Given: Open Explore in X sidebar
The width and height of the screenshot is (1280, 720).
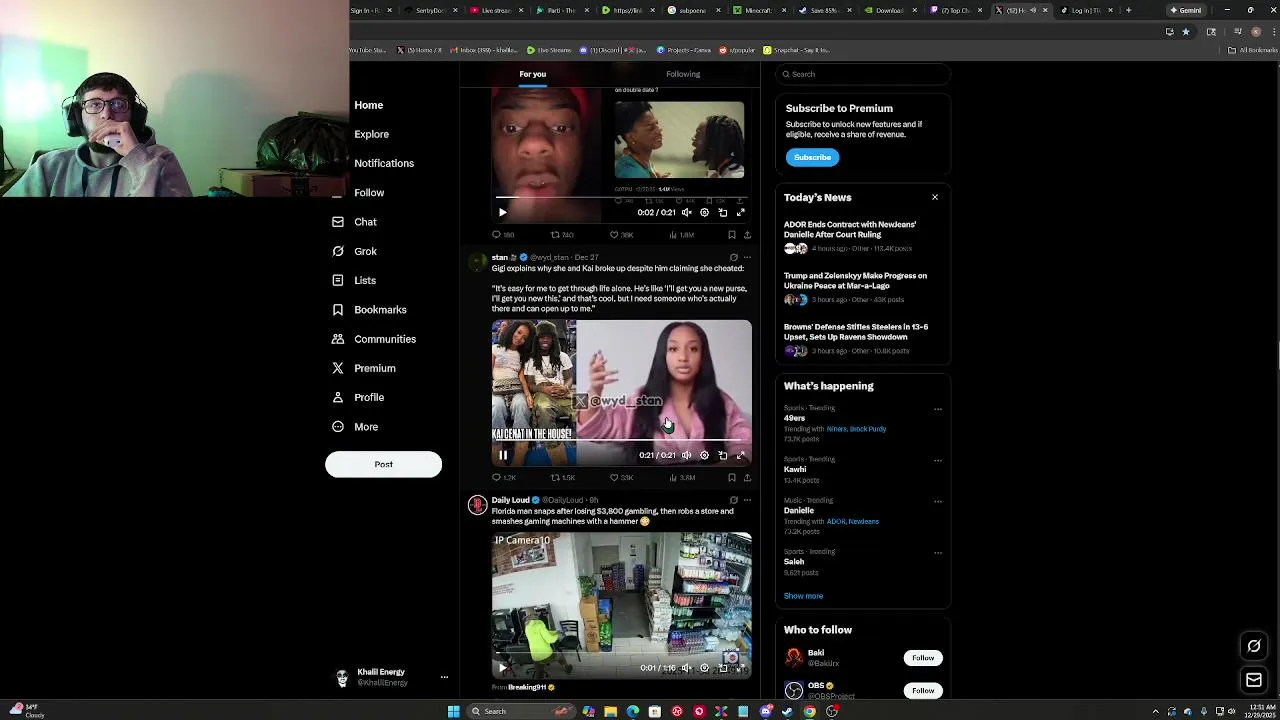Looking at the screenshot, I should click(371, 134).
